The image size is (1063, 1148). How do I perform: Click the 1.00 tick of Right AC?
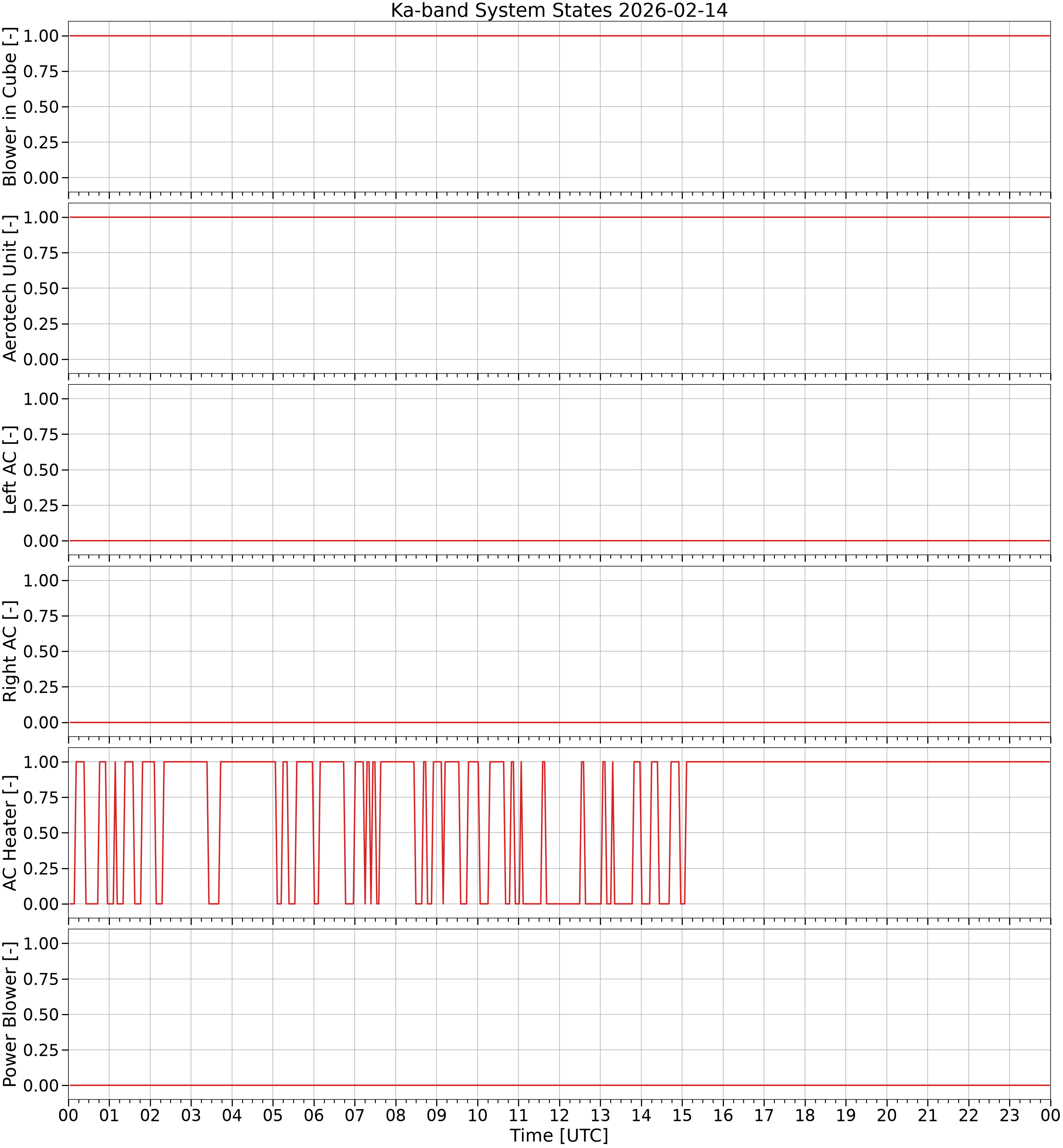point(41,580)
